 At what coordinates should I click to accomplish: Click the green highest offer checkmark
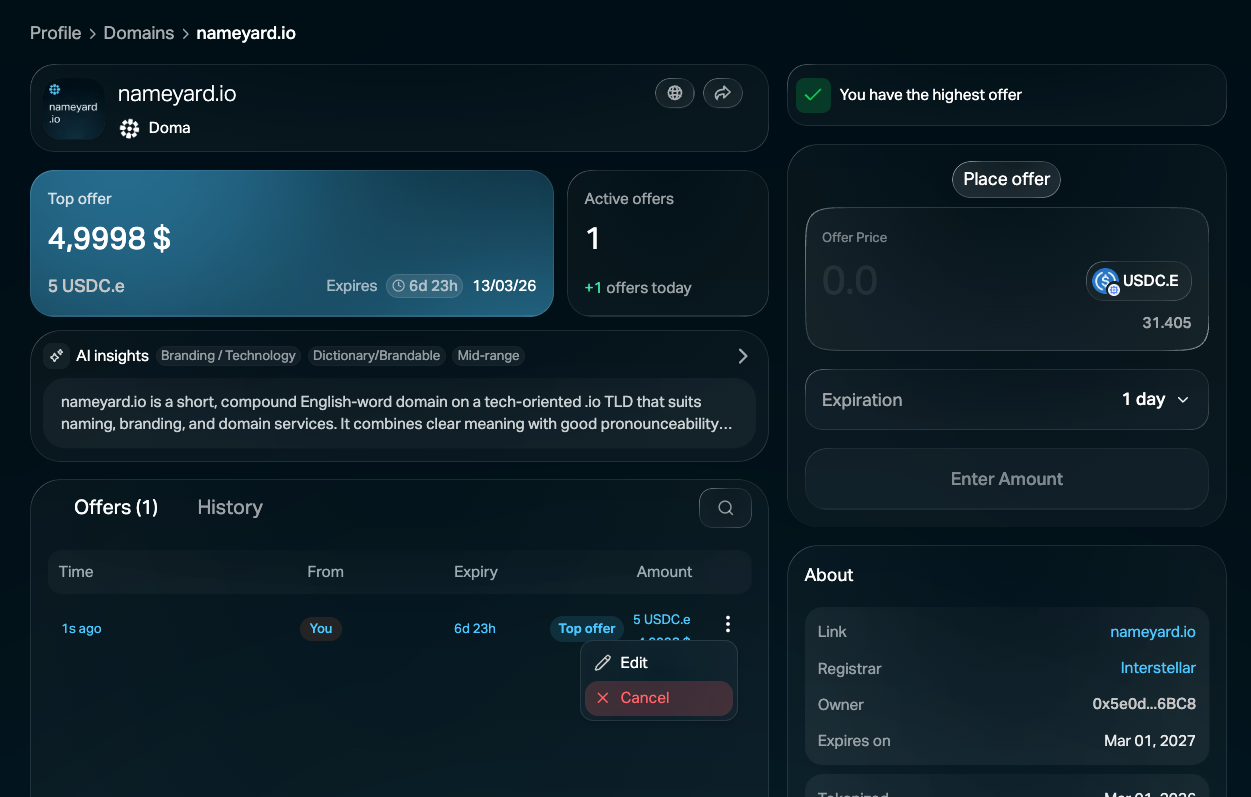click(813, 95)
